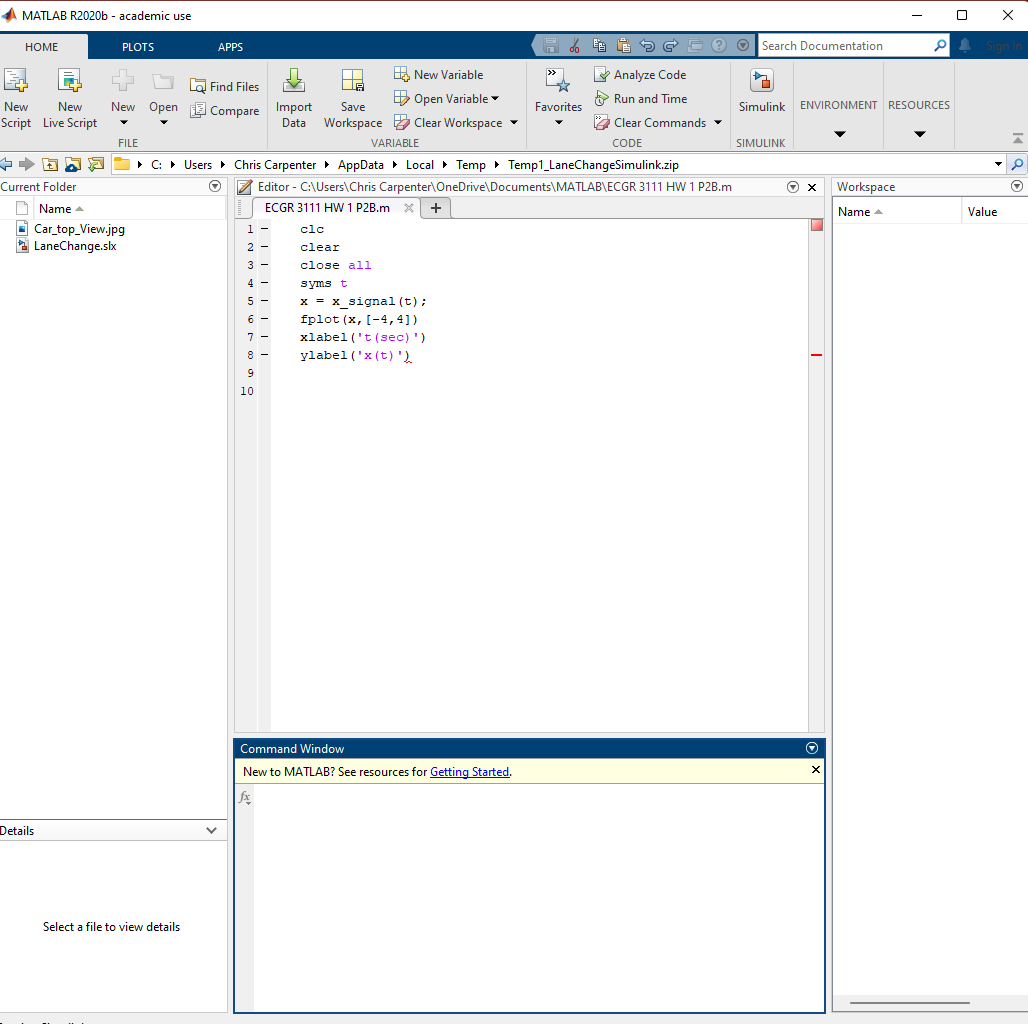Open the Favorites dropdown menu
The width and height of the screenshot is (1028, 1024).
pos(558,123)
